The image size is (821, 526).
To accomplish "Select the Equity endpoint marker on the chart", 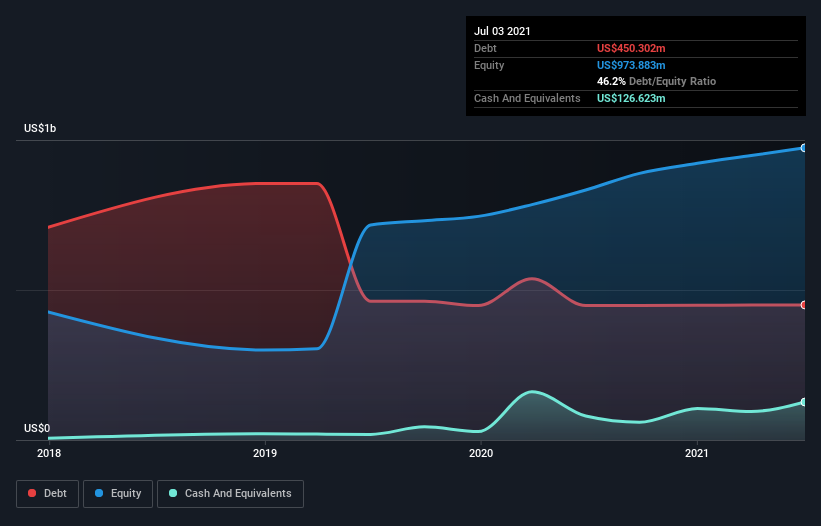I will coord(803,148).
